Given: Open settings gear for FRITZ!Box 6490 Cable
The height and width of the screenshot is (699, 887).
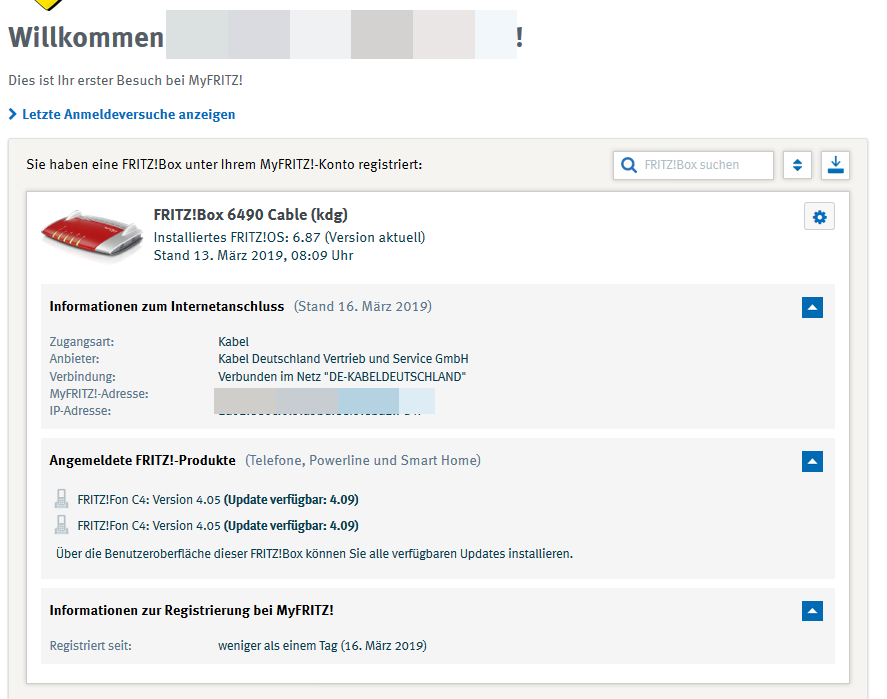Looking at the screenshot, I should coord(820,217).
